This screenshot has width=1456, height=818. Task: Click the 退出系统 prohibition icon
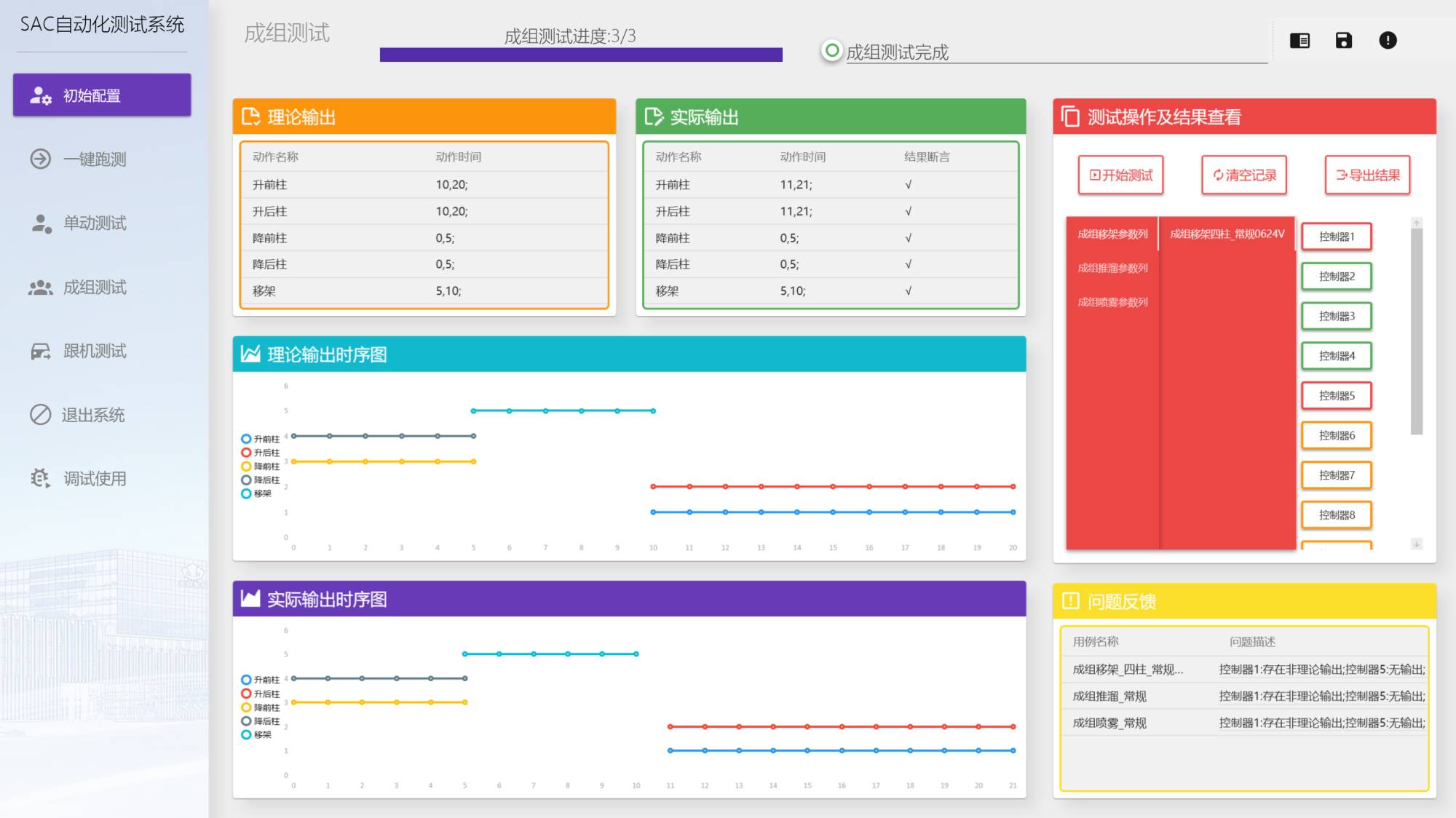[41, 415]
